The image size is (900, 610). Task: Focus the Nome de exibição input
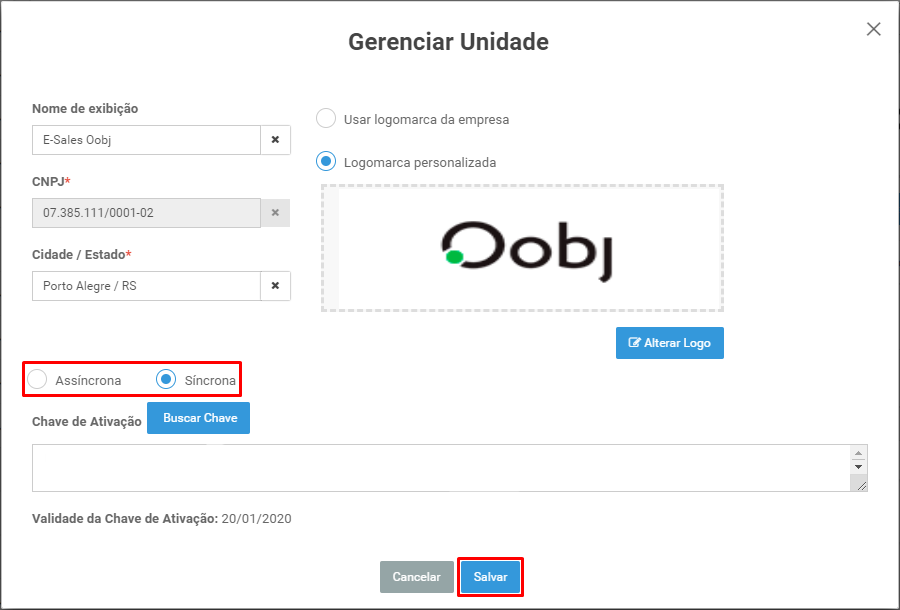pyautogui.click(x=146, y=140)
